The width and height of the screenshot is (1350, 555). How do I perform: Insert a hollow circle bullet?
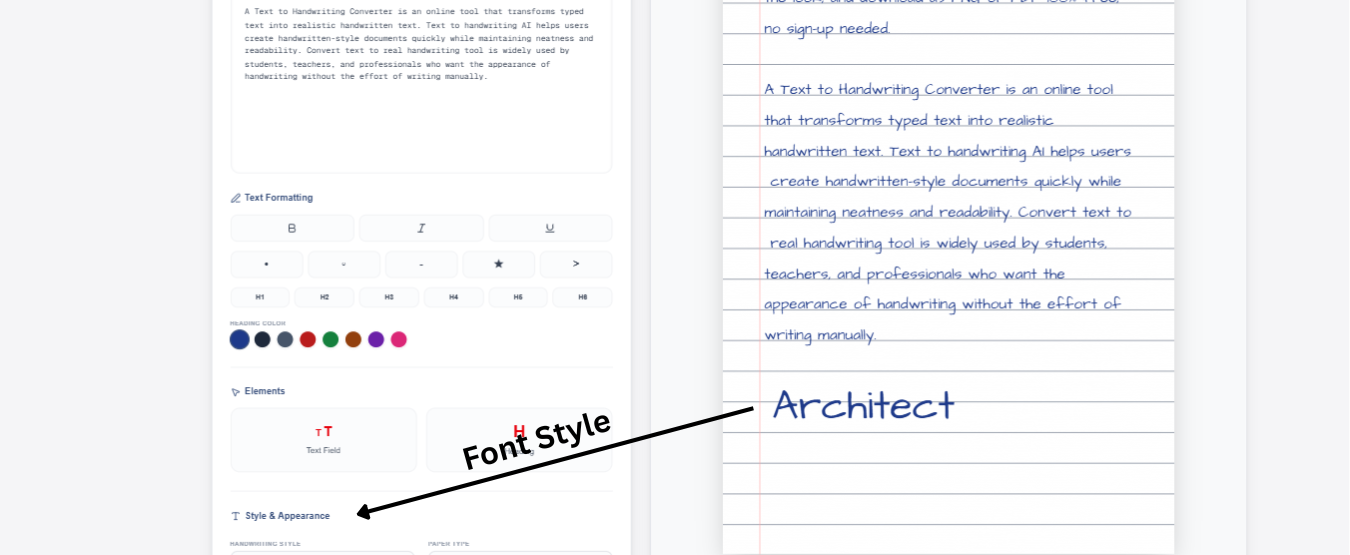point(344,264)
